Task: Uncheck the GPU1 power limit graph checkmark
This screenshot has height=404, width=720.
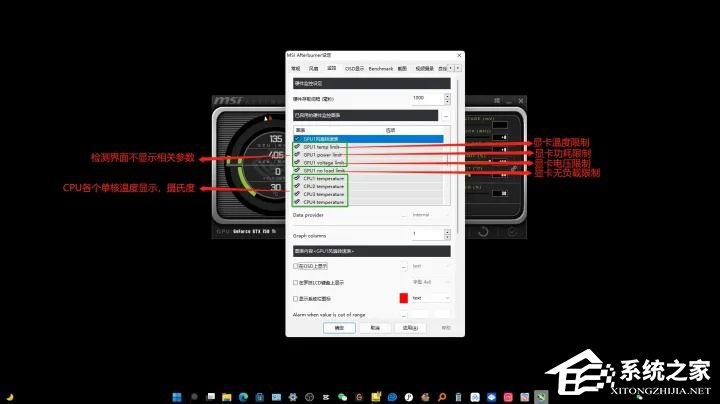Action: [x=297, y=154]
